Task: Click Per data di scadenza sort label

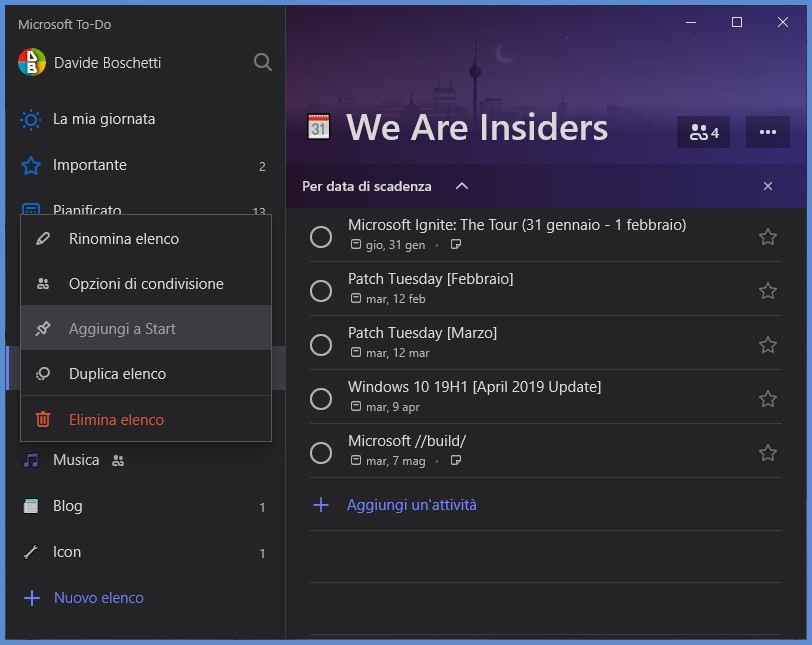Action: point(367,186)
